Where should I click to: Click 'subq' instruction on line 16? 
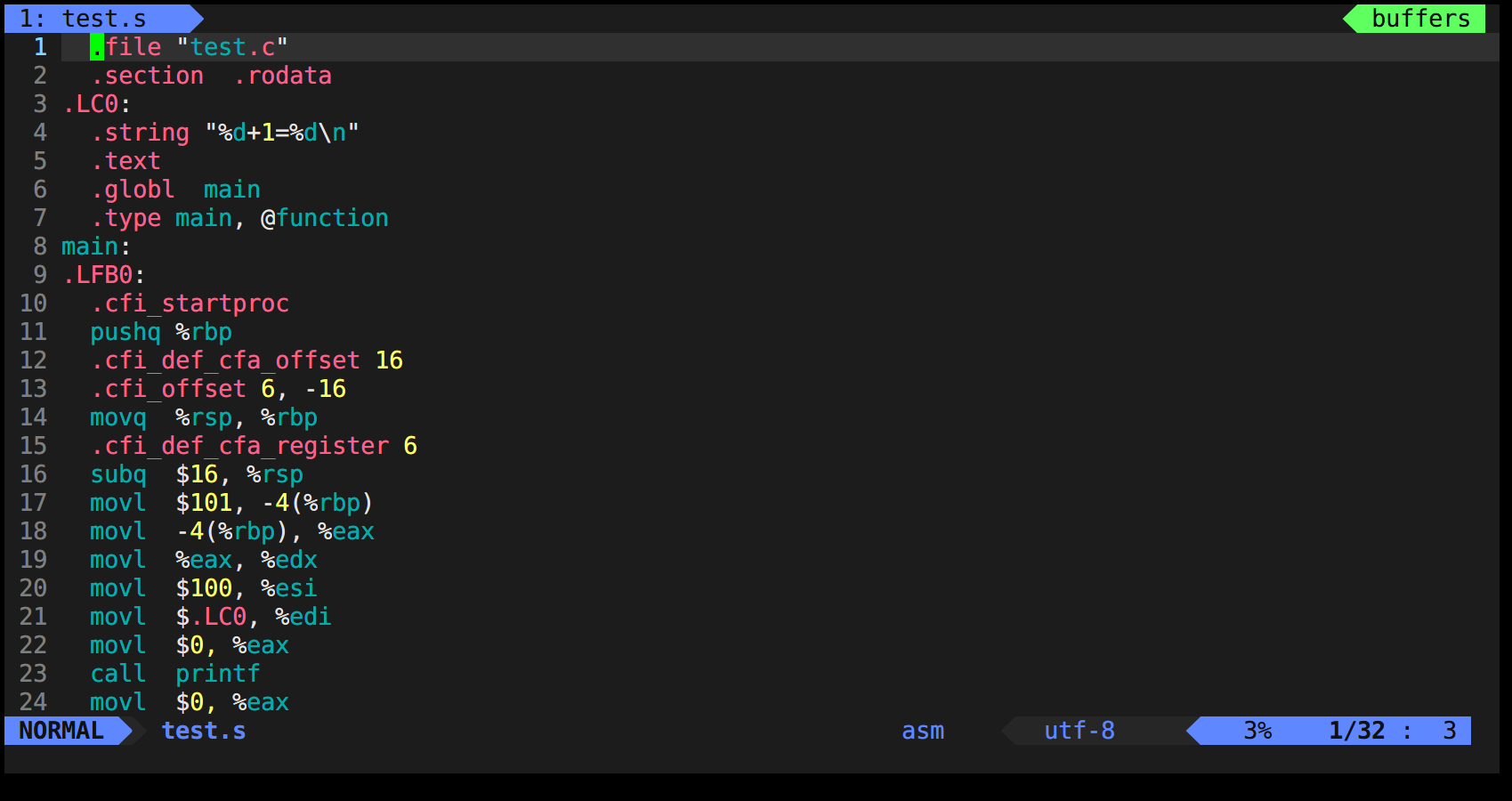point(118,474)
